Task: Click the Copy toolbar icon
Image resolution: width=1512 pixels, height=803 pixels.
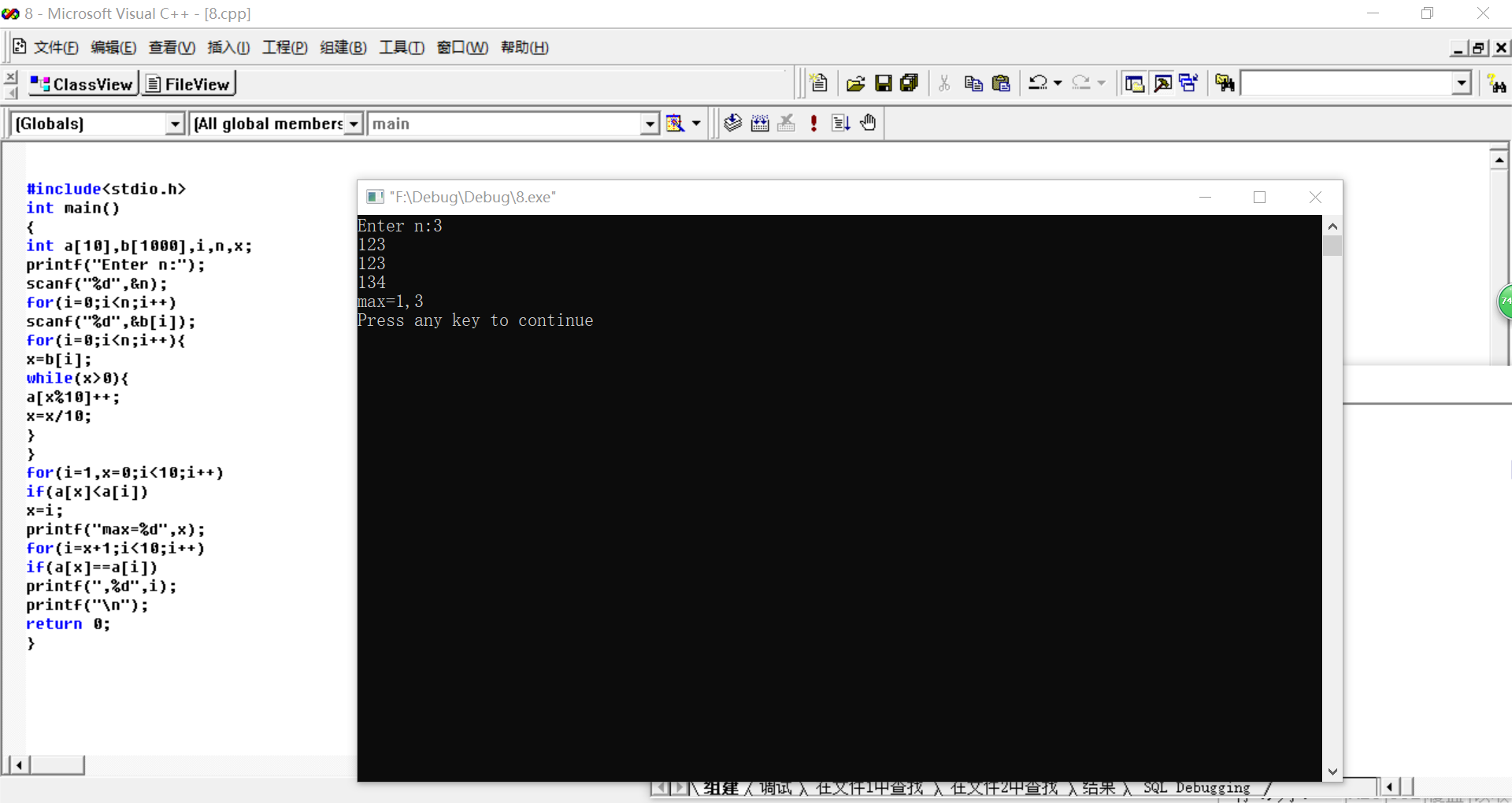Action: [x=973, y=83]
